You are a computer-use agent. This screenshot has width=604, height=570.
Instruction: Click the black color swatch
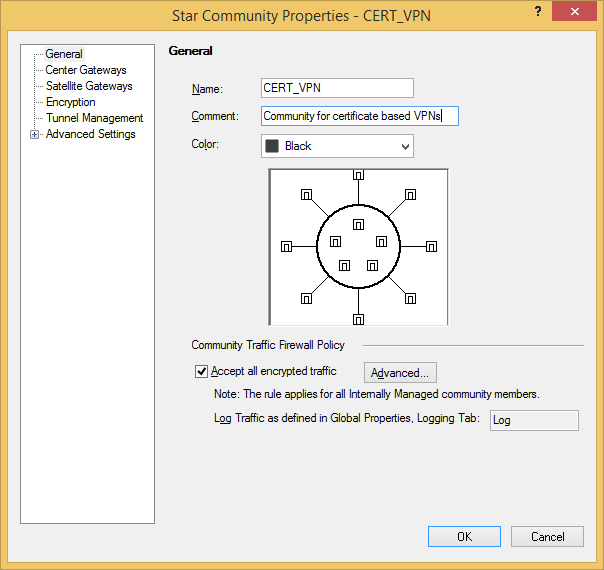272,146
